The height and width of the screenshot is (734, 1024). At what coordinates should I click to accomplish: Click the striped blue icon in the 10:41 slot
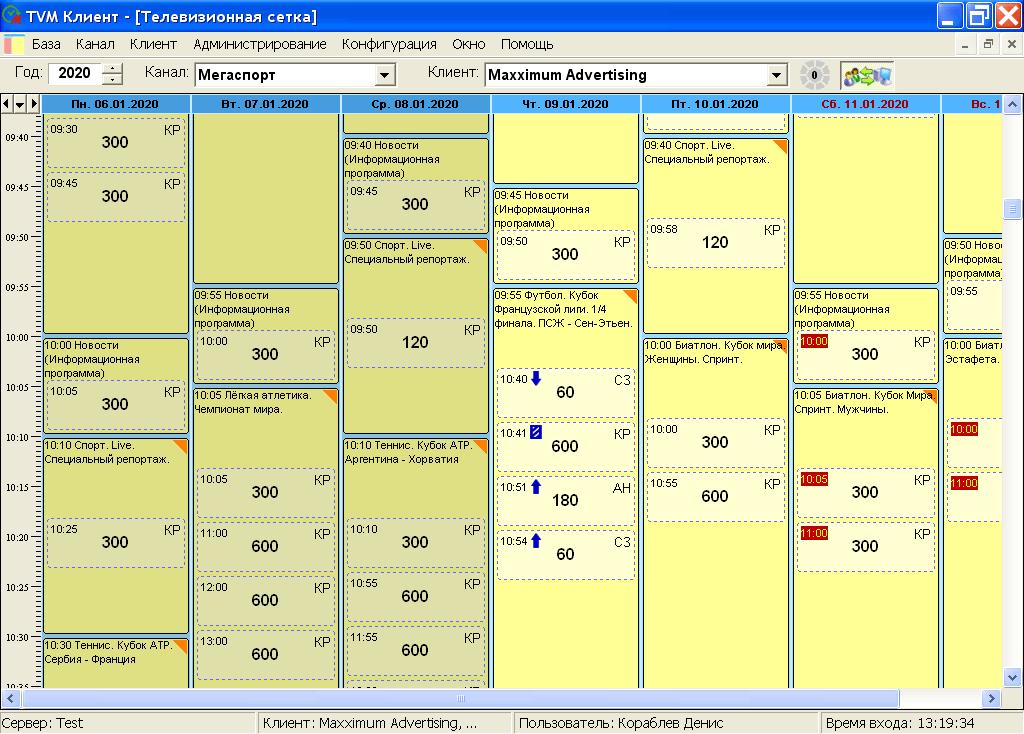[x=536, y=432]
